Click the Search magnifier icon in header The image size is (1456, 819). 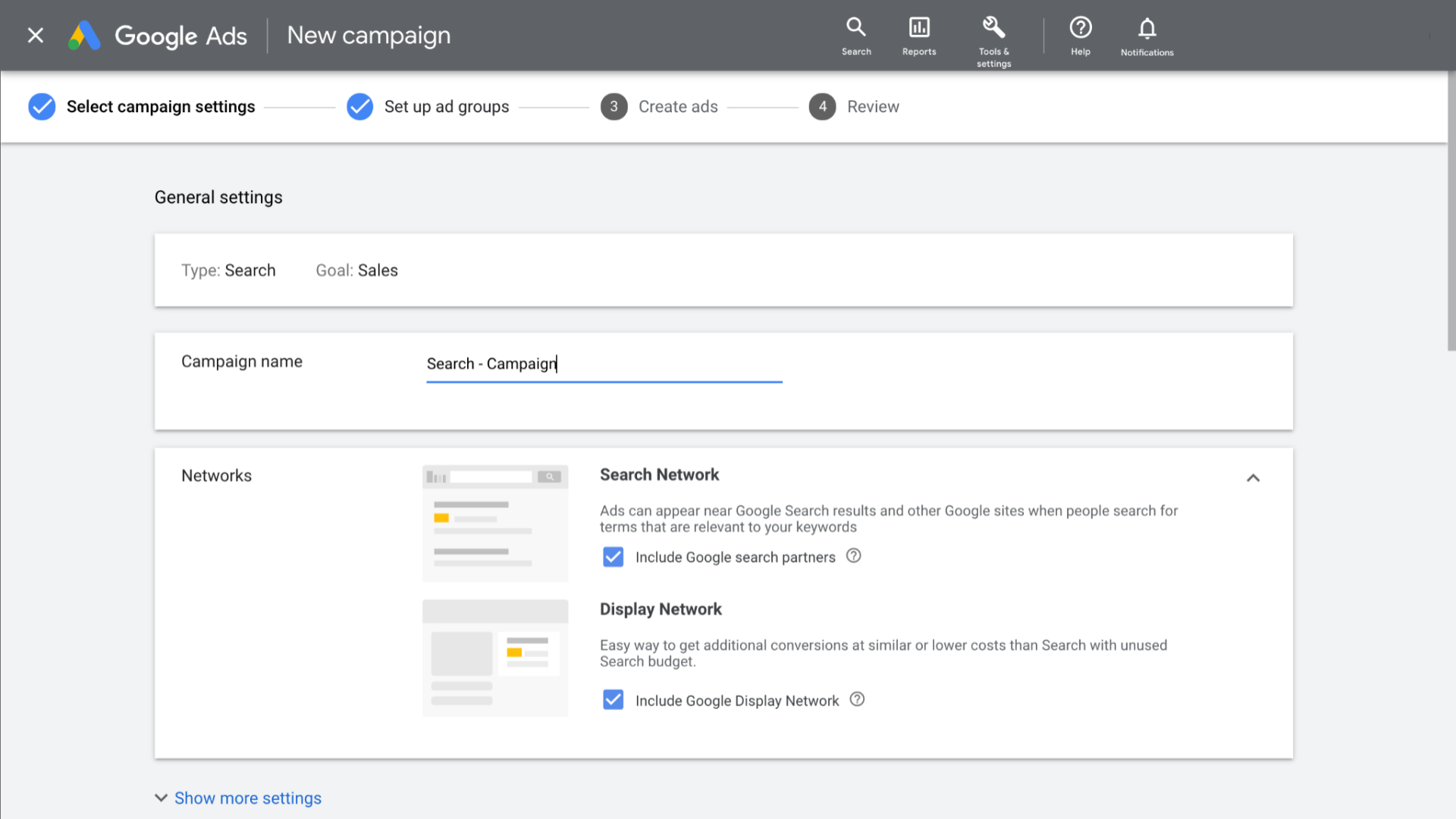click(x=856, y=28)
